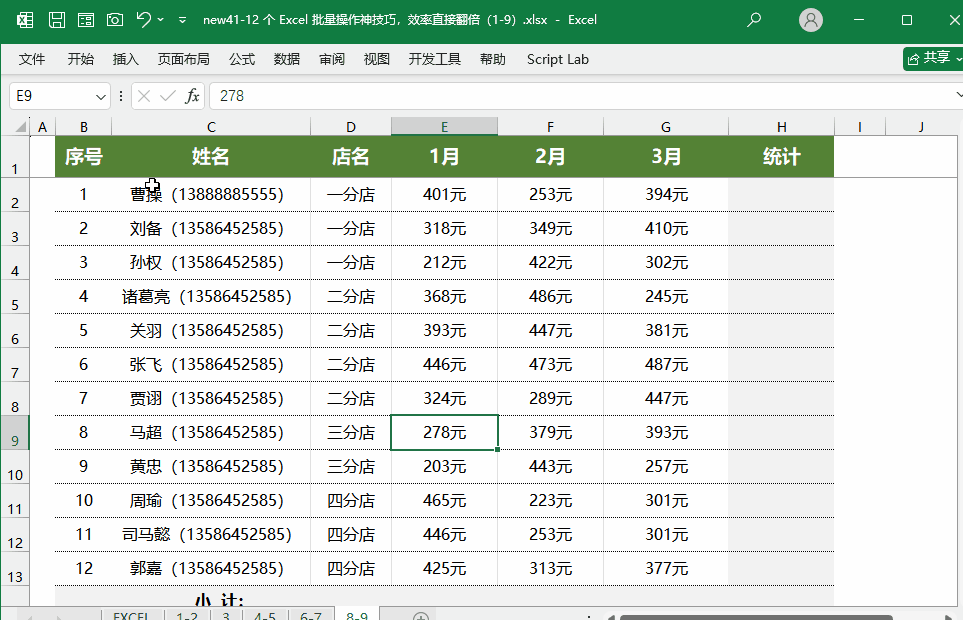This screenshot has width=963, height=620.
Task: Select the 487元 cell in 张飞 row
Action: click(x=666, y=365)
